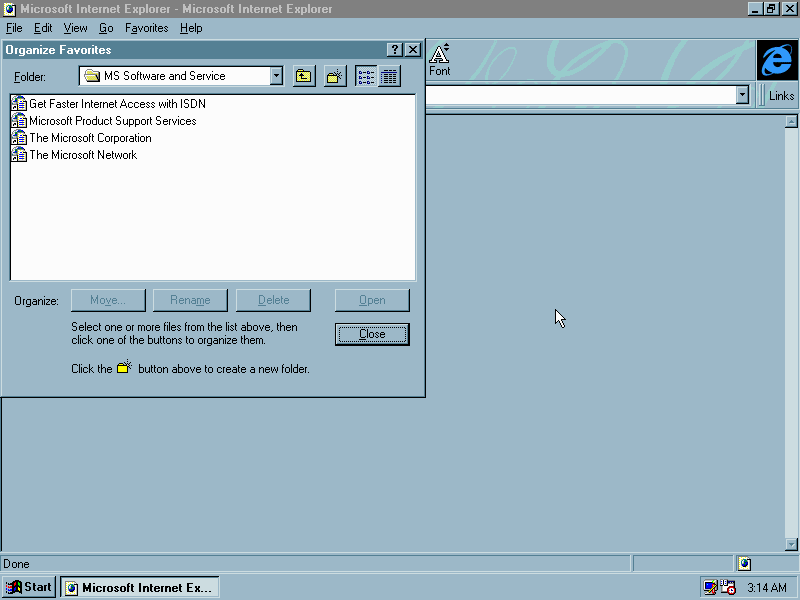
Task: Expand the Folder dropdown list
Action: coord(276,76)
